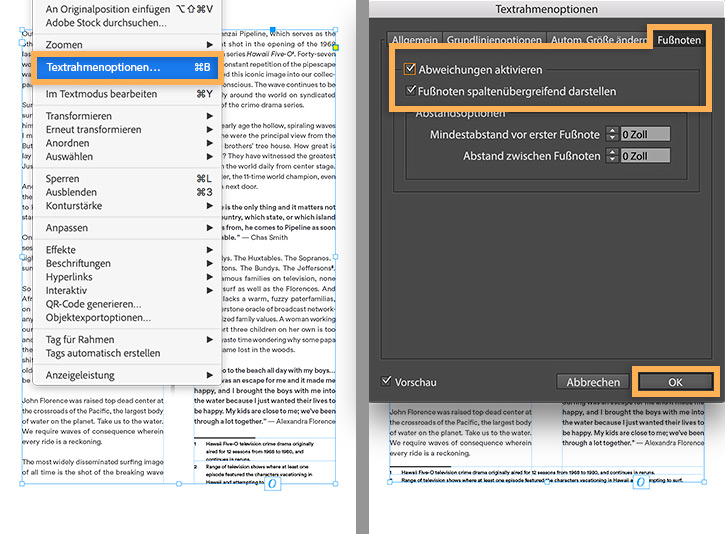The image size is (725, 534).
Task: Select Sperren in the context menu
Action: [128, 178]
